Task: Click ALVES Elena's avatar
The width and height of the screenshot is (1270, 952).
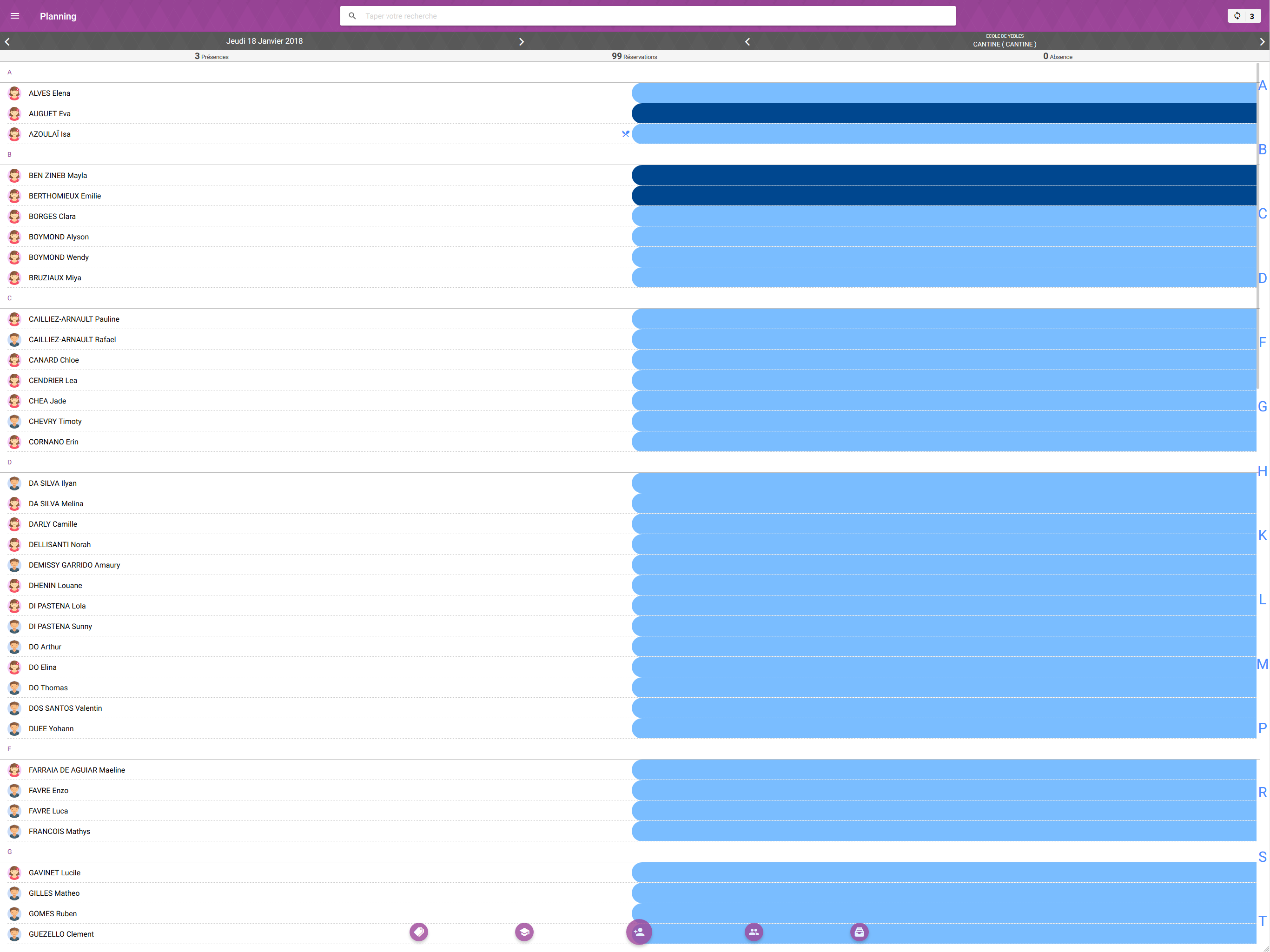Action: pos(15,93)
